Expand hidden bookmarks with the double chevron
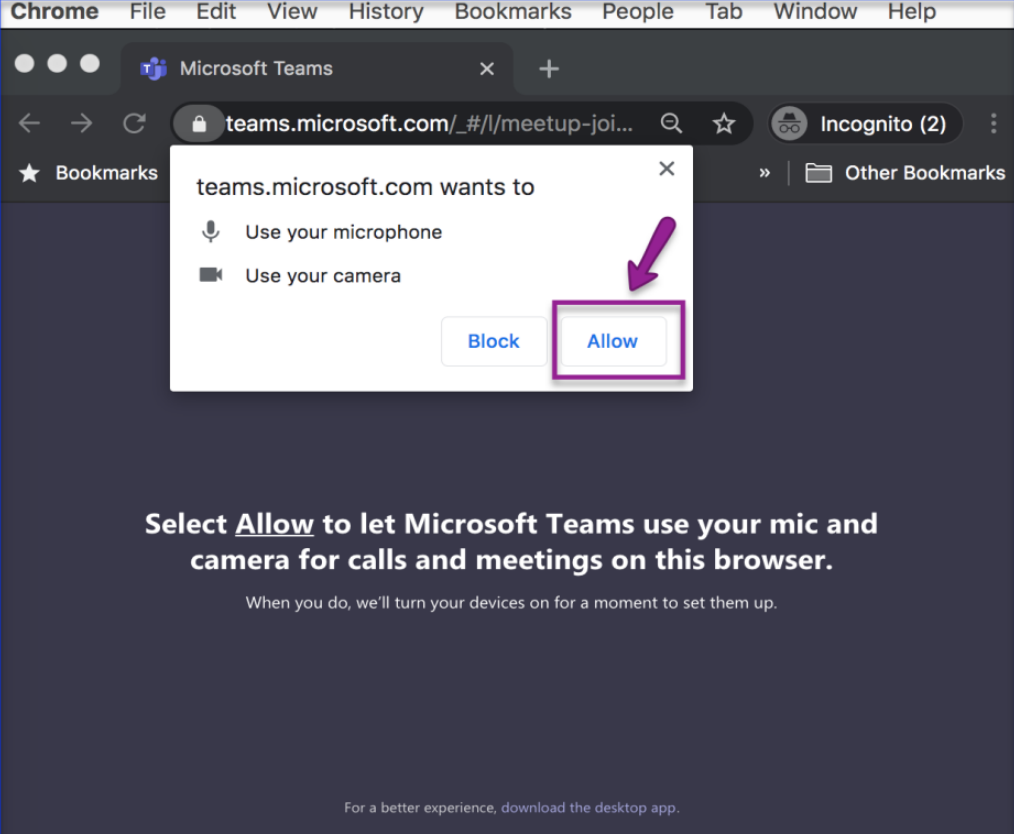 pyautogui.click(x=765, y=173)
